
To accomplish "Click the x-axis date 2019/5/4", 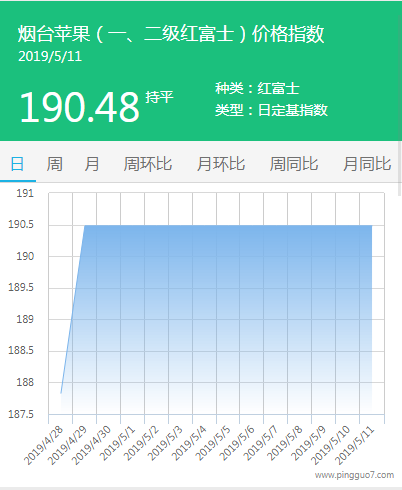I will (x=190, y=443).
